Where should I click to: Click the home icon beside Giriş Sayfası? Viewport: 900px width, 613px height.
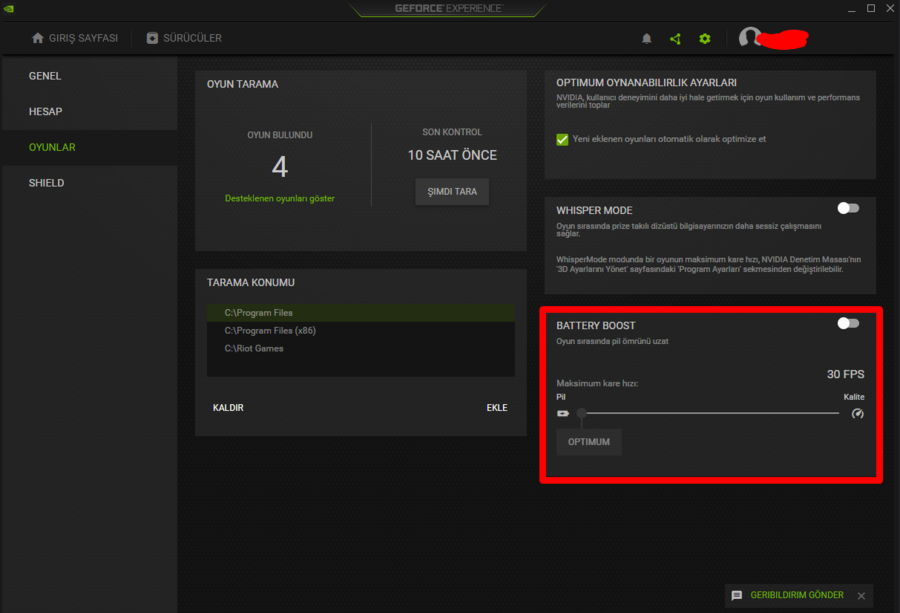(38, 38)
